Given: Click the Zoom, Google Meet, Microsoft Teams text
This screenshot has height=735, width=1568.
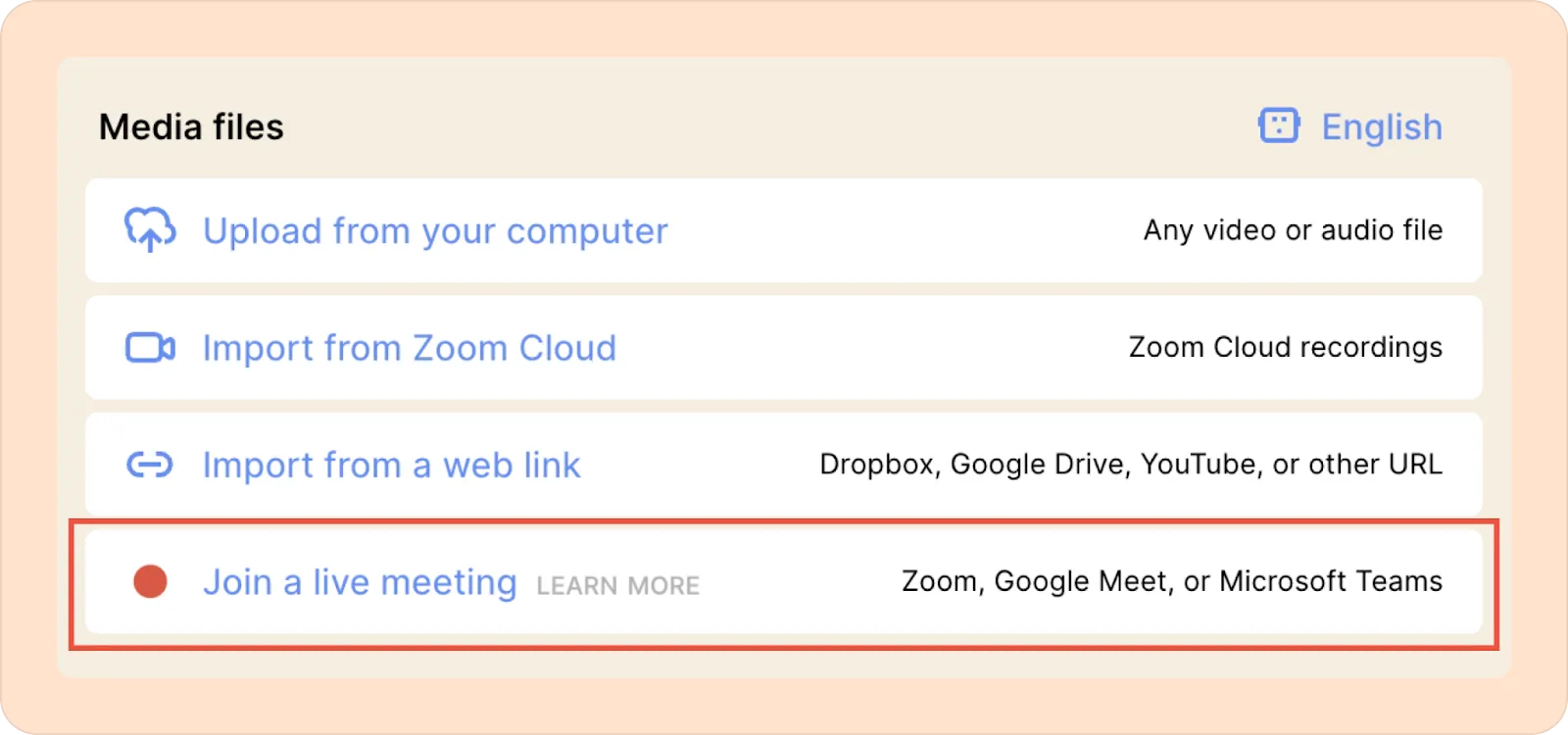Looking at the screenshot, I should tap(1172, 581).
